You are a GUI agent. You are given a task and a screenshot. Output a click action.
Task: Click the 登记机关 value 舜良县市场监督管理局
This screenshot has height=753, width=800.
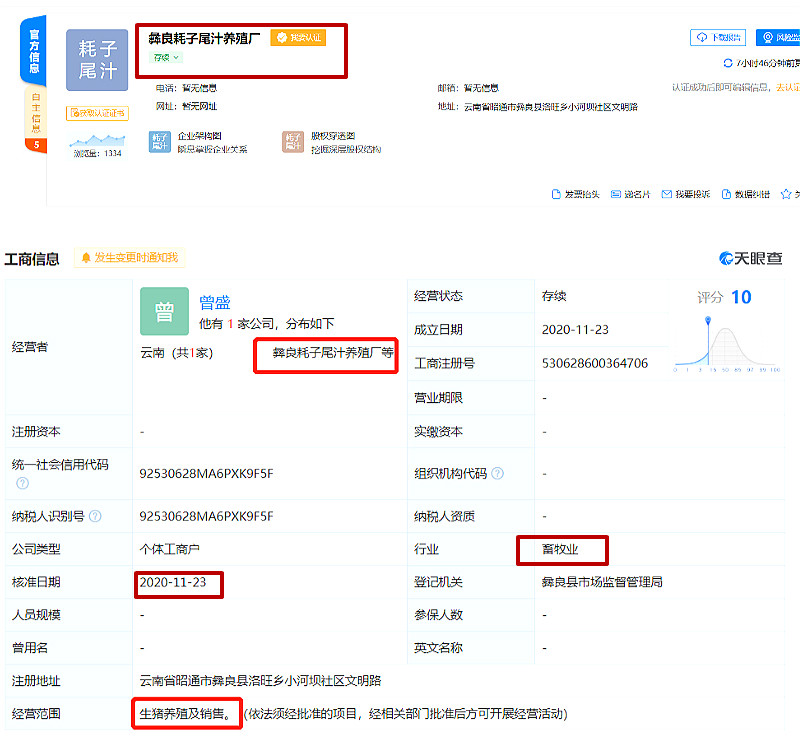(x=602, y=582)
